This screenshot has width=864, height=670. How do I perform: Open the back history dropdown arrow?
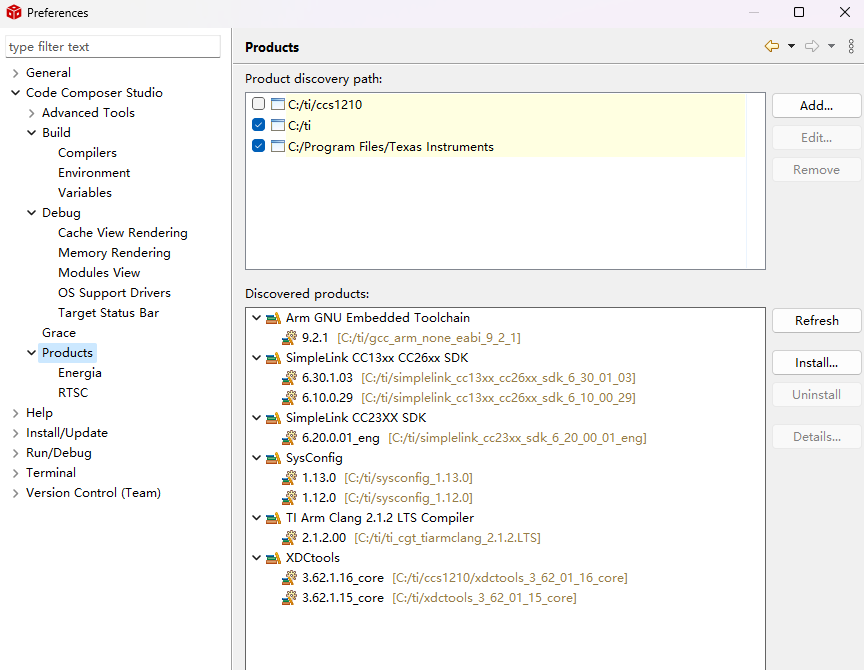click(791, 46)
